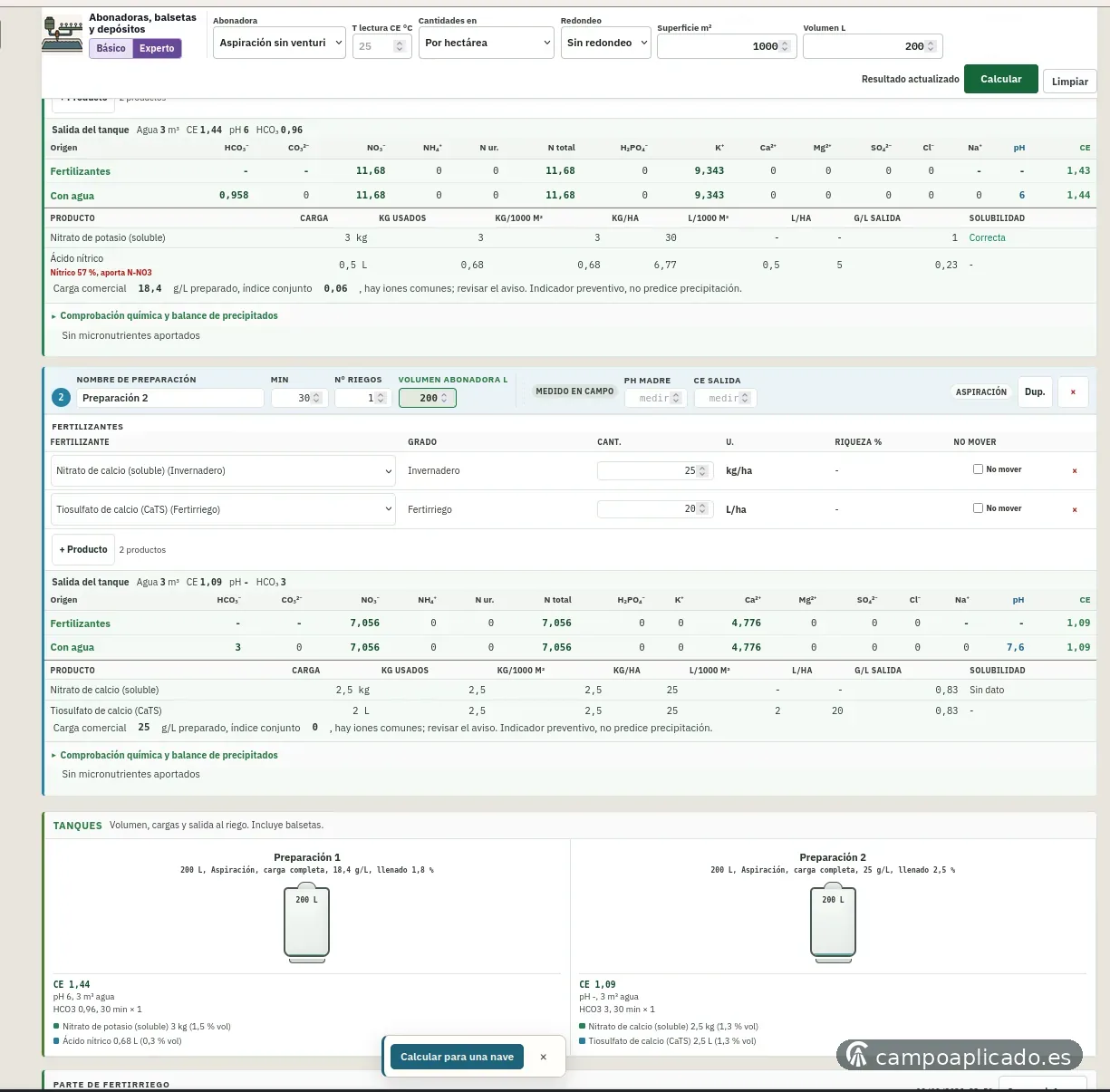Click the Volumen abonadora L field
The height and width of the screenshot is (1092, 1110).
[x=428, y=398]
